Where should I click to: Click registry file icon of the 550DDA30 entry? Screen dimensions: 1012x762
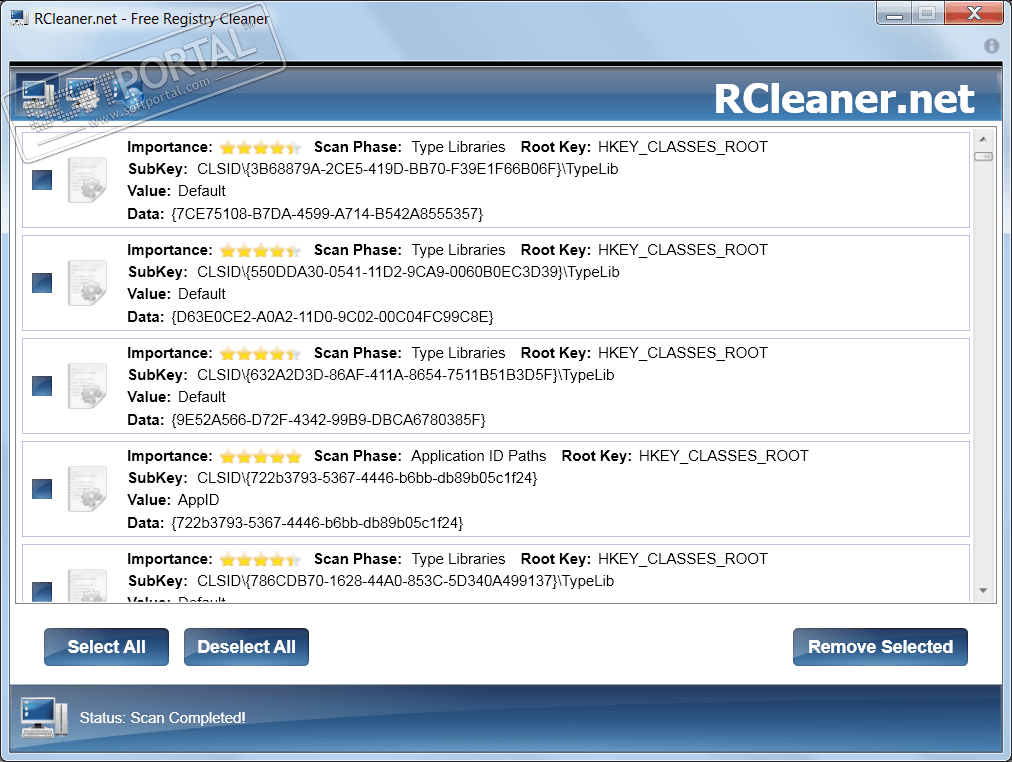click(88, 283)
